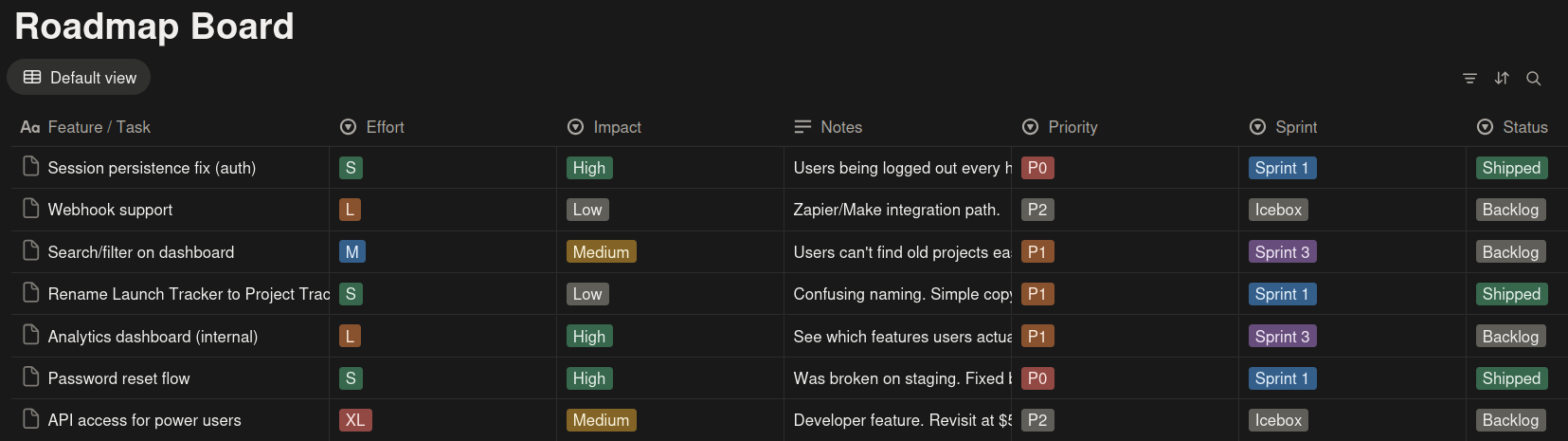Image resolution: width=1568 pixels, height=441 pixels.
Task: Open Analytics dashboard (internal) row title
Action: [x=153, y=337]
